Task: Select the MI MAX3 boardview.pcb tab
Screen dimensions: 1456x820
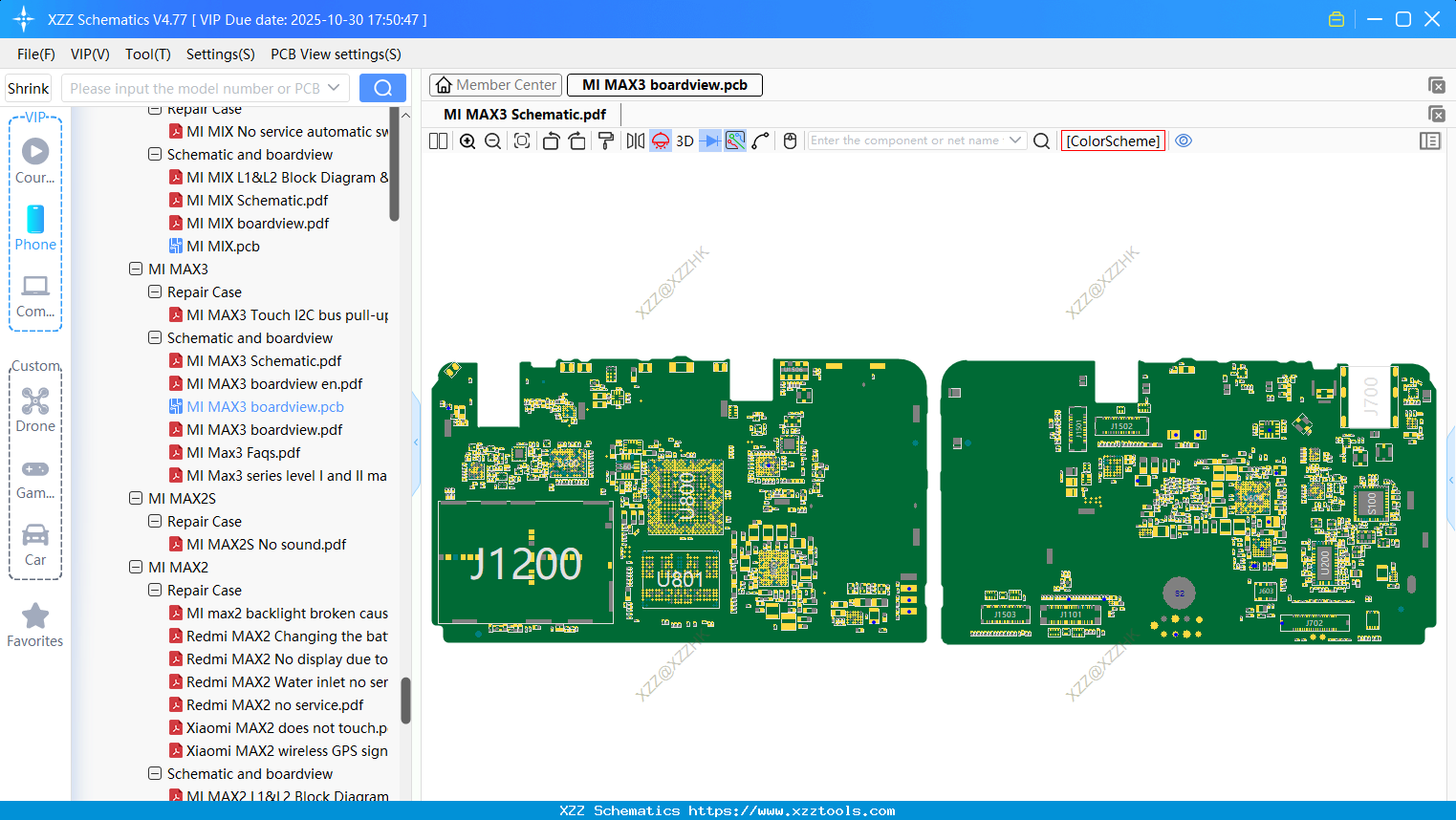Action: (x=664, y=85)
